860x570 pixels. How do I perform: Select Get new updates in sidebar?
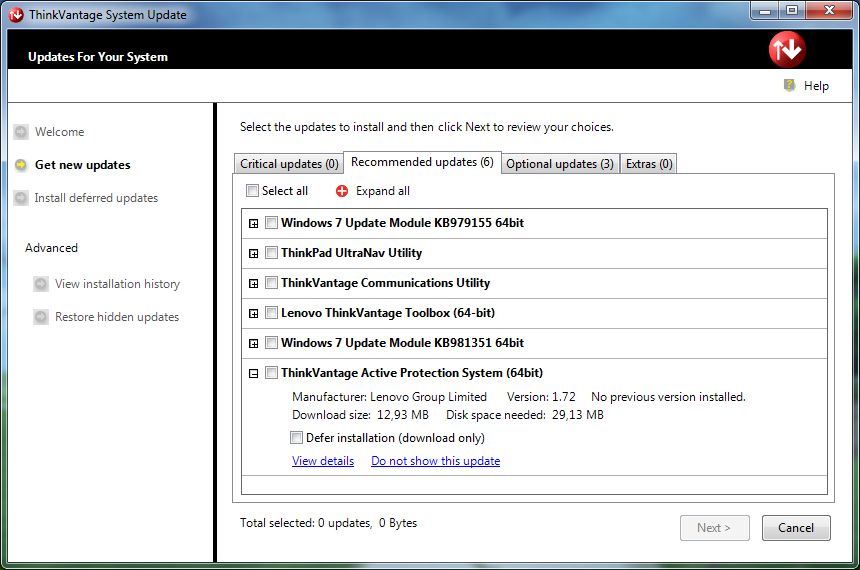[82, 165]
